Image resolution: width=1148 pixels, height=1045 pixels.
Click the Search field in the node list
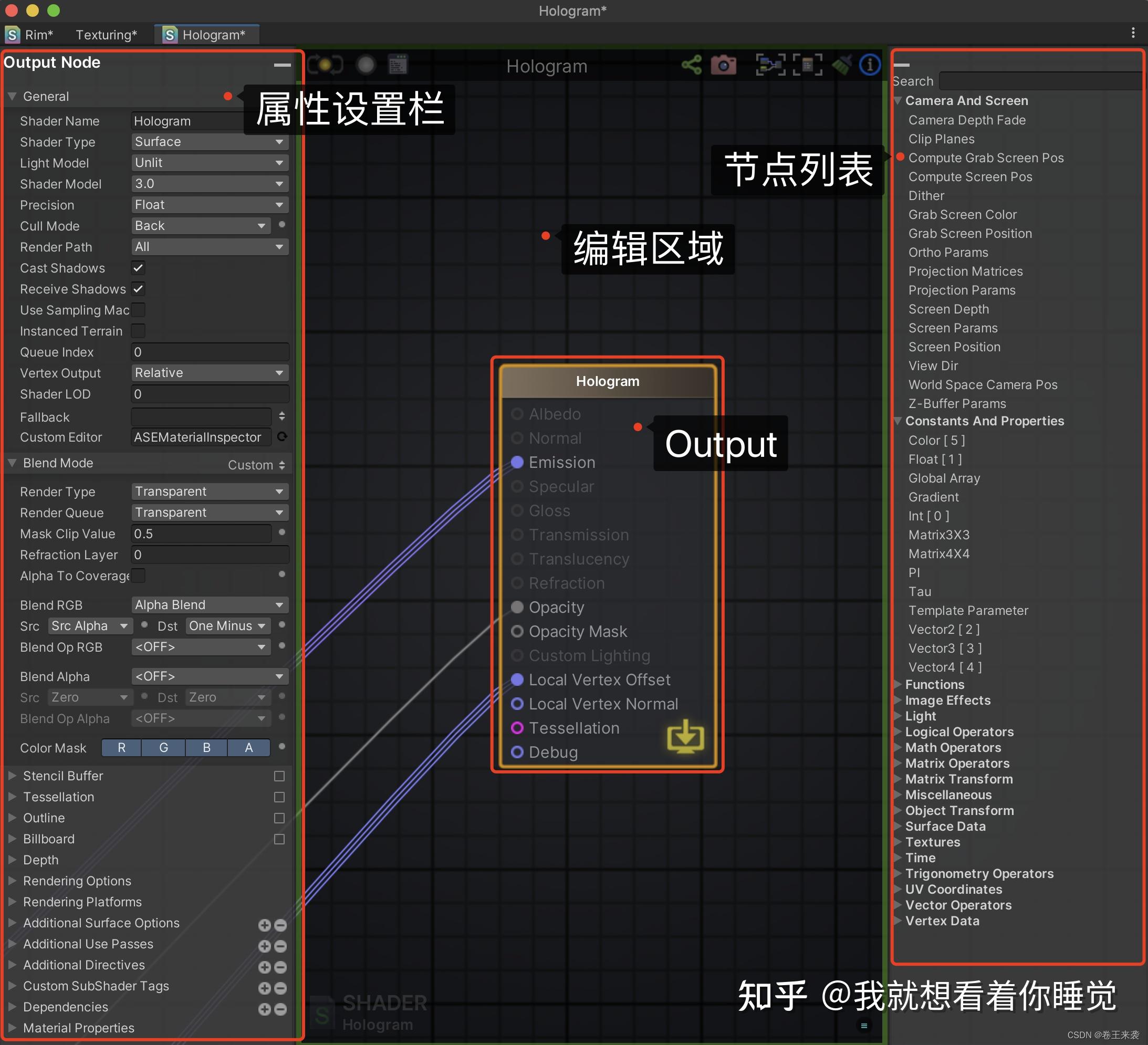1040,80
